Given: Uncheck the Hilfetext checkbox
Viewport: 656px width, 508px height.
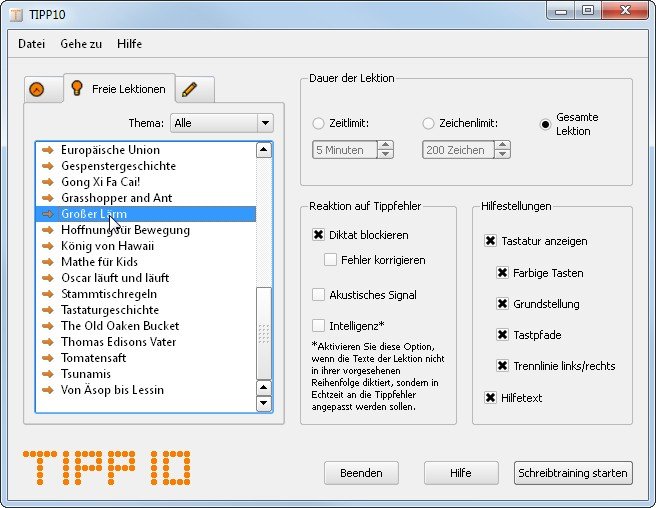Looking at the screenshot, I should (x=490, y=398).
